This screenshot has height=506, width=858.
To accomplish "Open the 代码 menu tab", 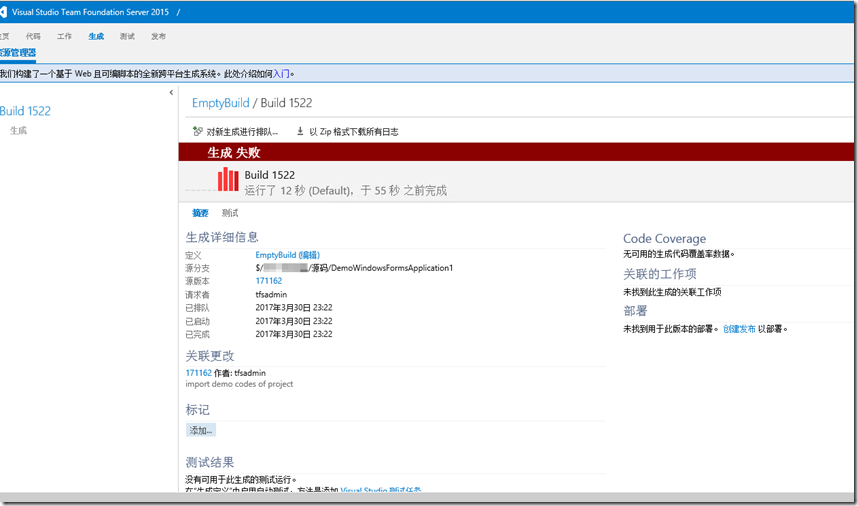I will click(33, 36).
